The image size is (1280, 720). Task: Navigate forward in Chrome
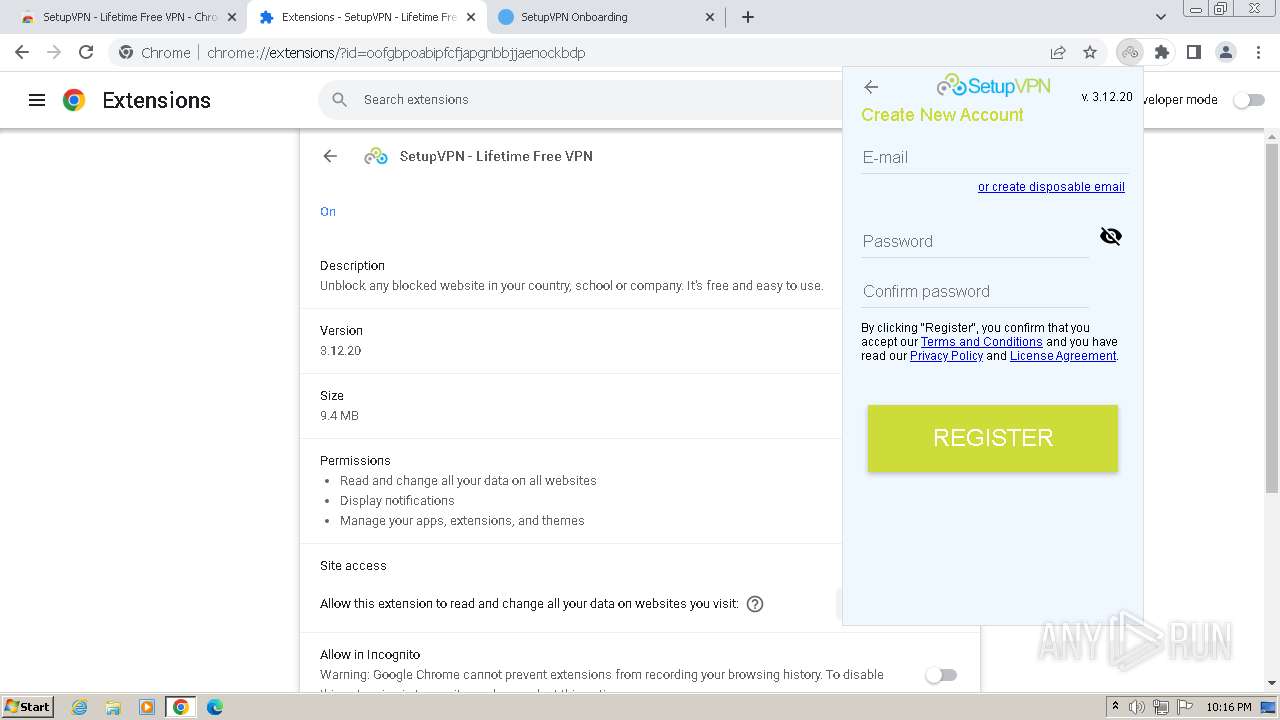(54, 52)
